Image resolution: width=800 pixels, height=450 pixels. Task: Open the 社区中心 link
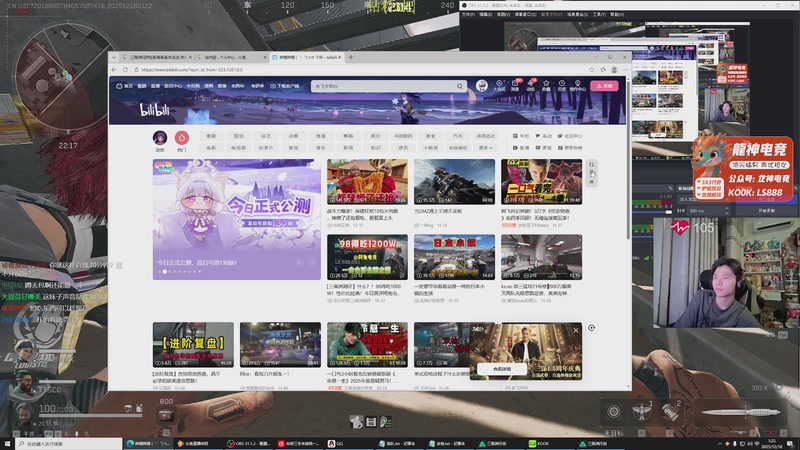point(570,136)
